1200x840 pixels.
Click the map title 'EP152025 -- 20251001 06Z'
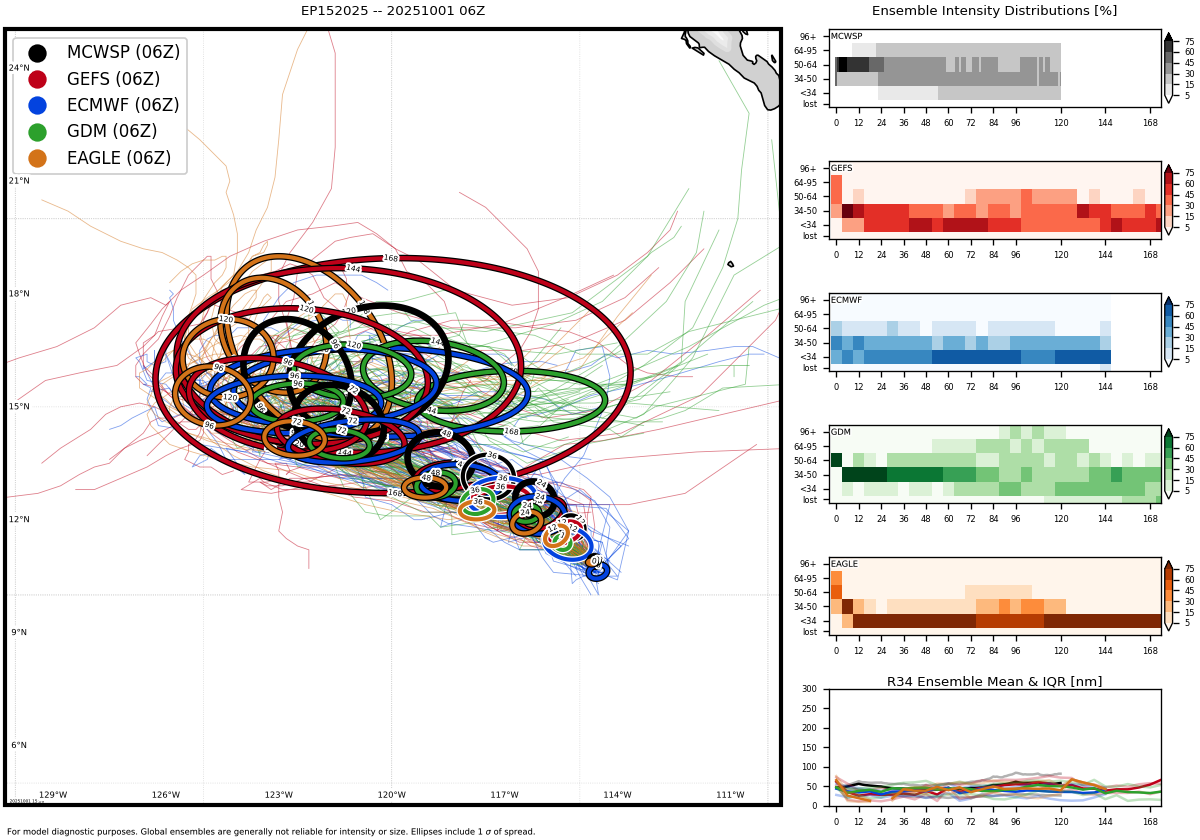(393, 11)
